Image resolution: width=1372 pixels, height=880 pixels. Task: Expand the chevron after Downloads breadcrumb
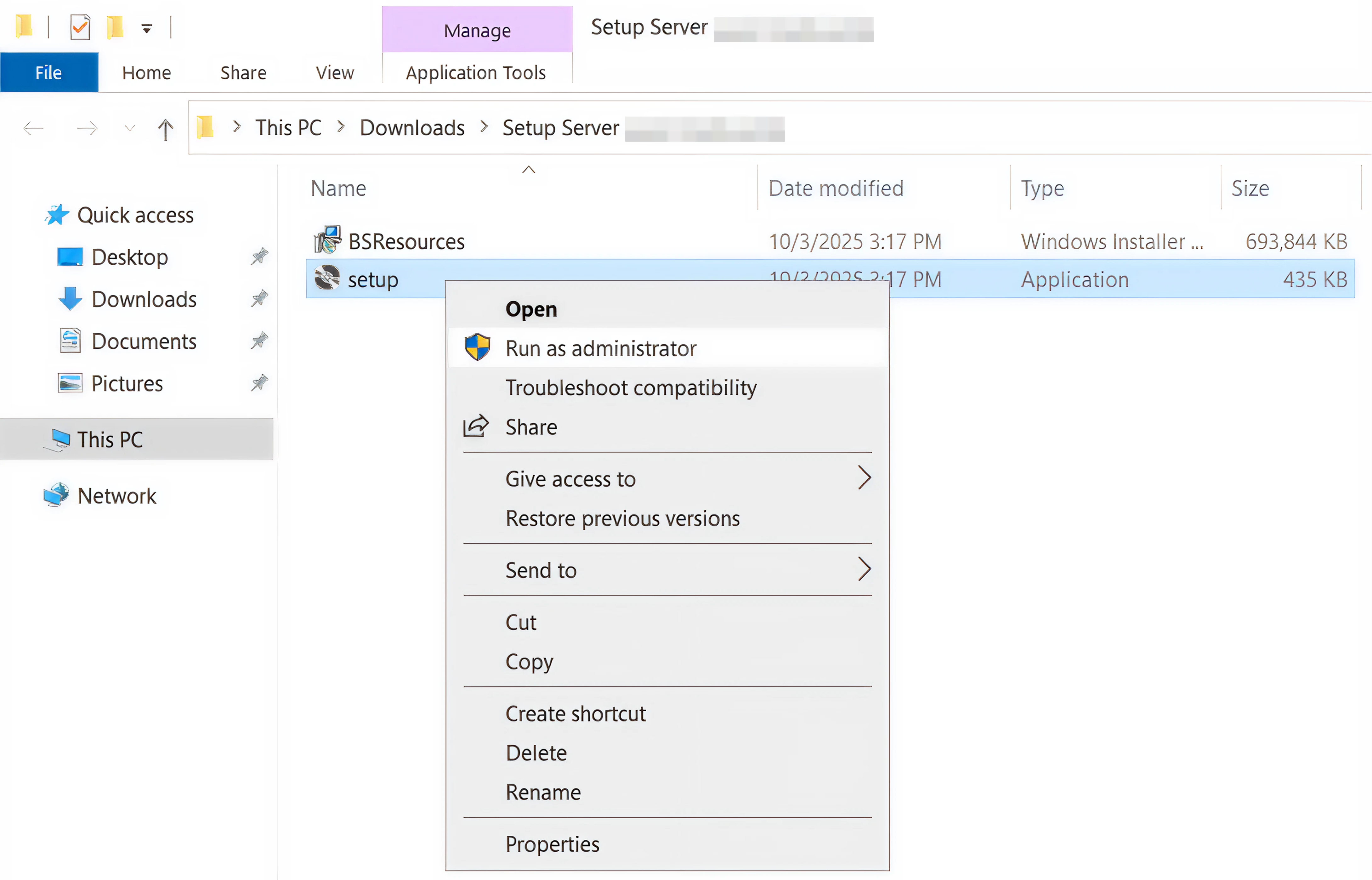click(x=484, y=127)
